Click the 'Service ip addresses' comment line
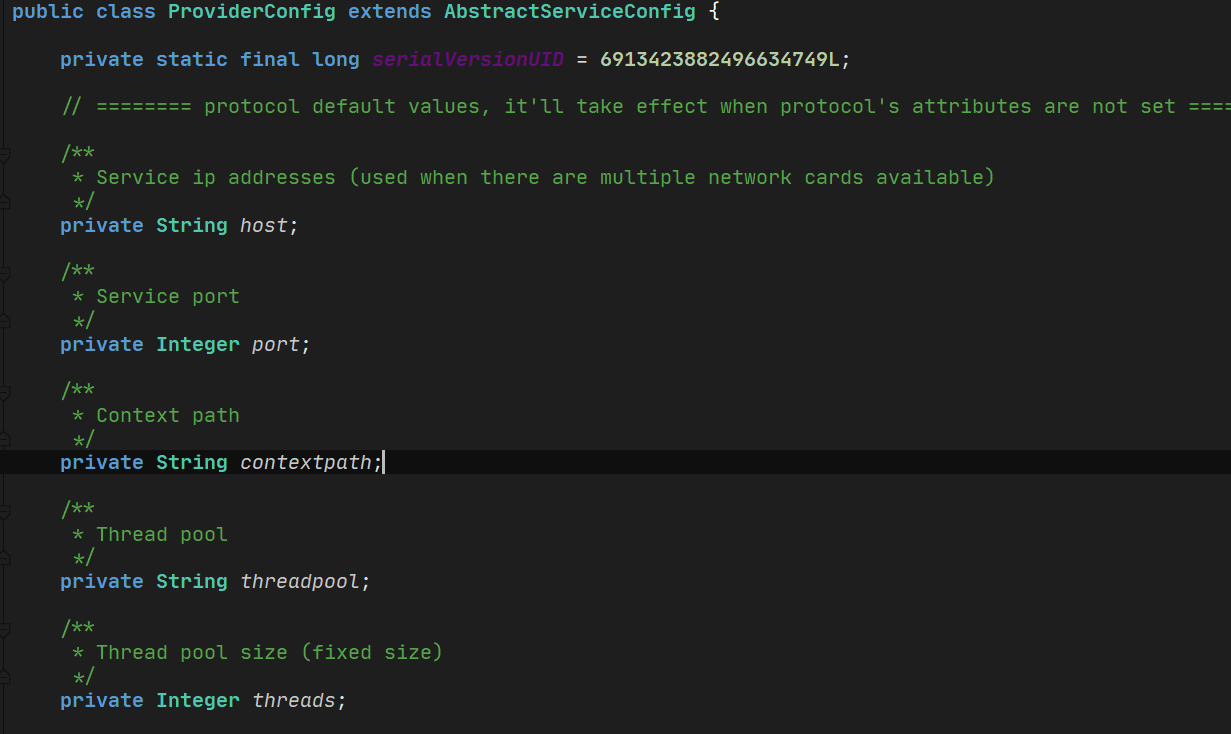The width and height of the screenshot is (1231, 734). (x=534, y=177)
